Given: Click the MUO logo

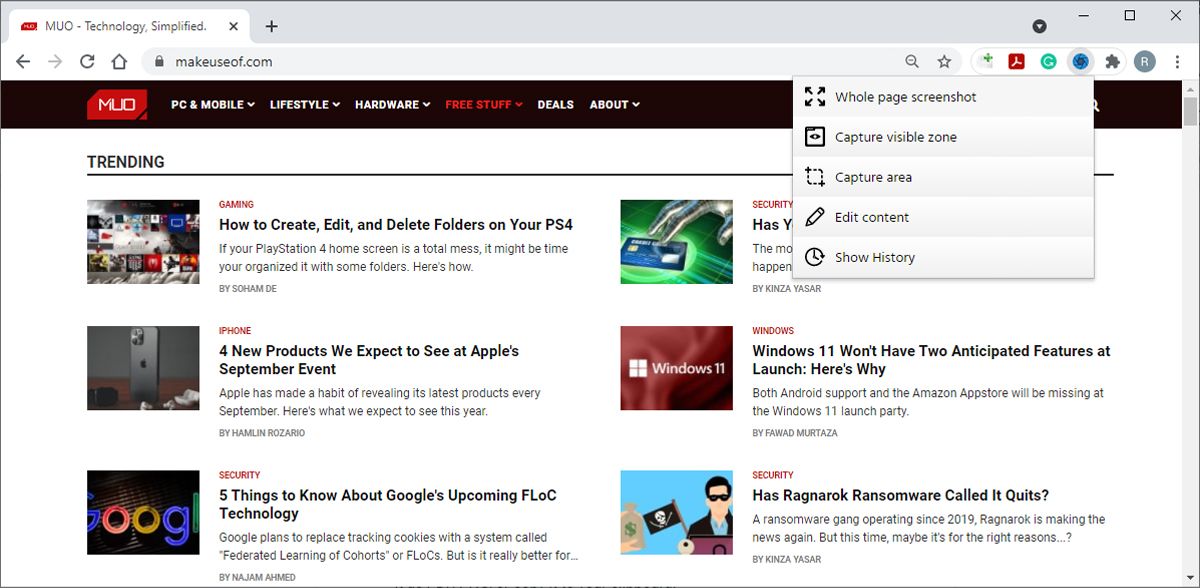Looking at the screenshot, I should point(117,104).
